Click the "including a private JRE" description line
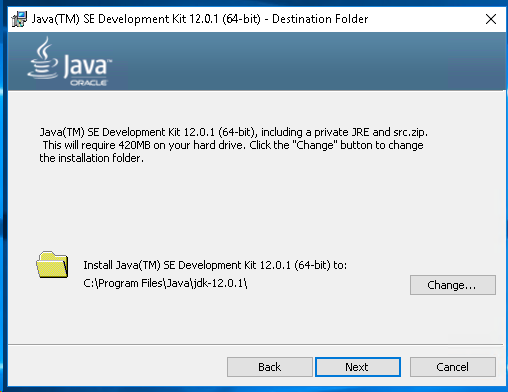Screen dimensions: 508x392 pos(233,132)
